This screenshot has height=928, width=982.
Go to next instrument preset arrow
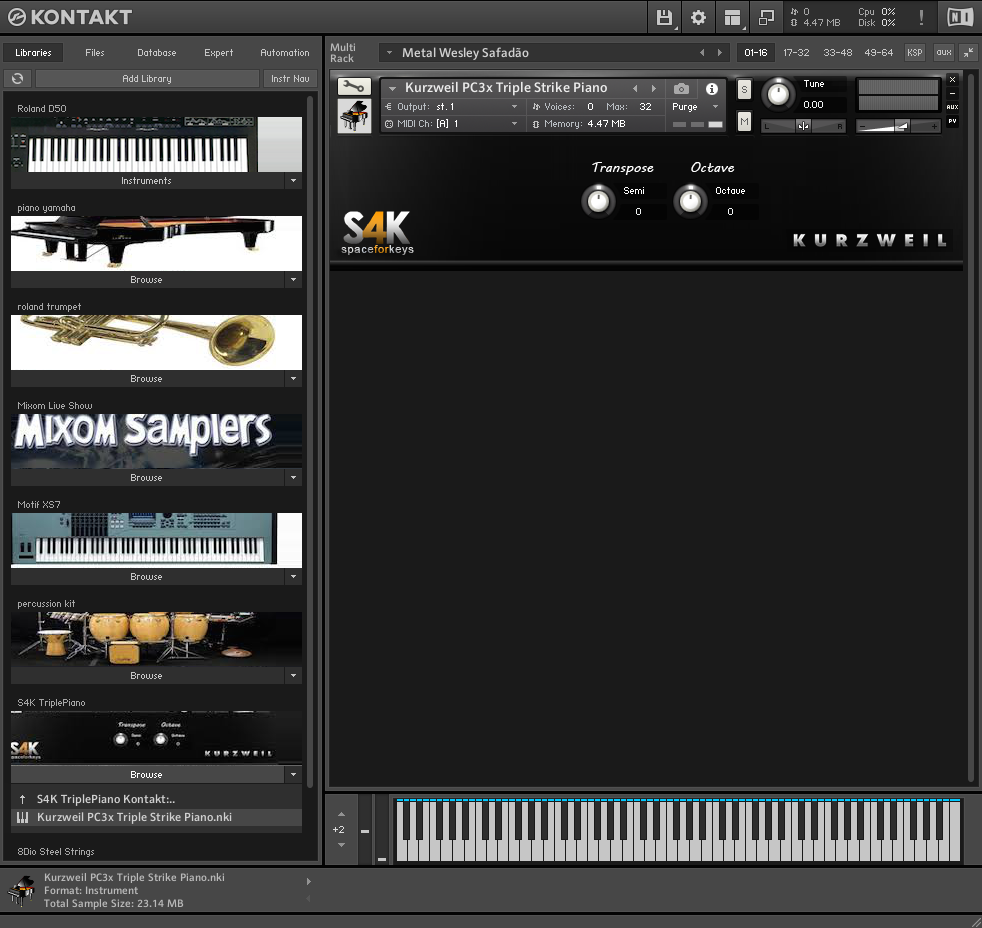click(x=654, y=89)
